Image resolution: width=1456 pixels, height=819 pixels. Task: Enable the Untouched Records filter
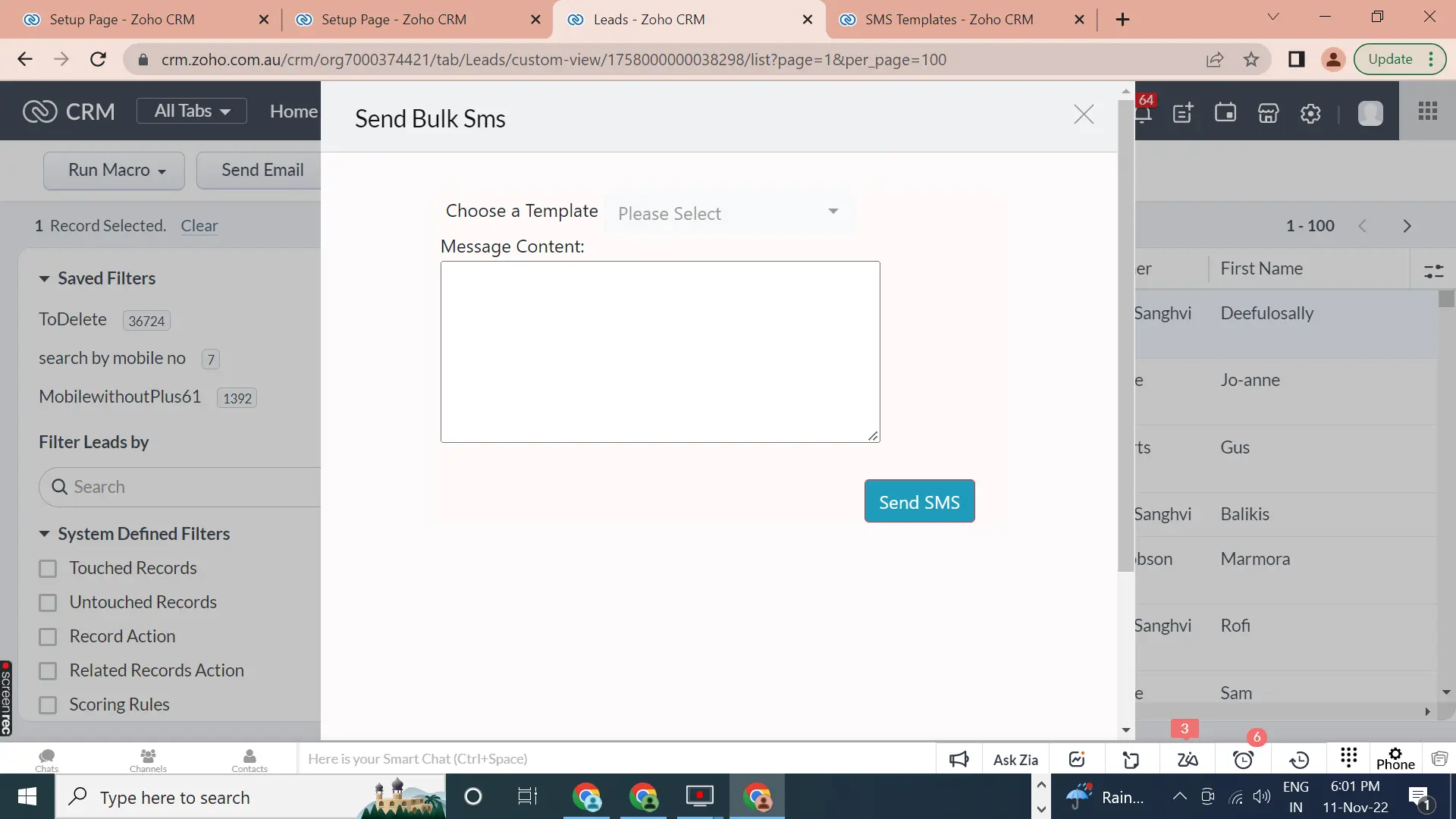(49, 602)
